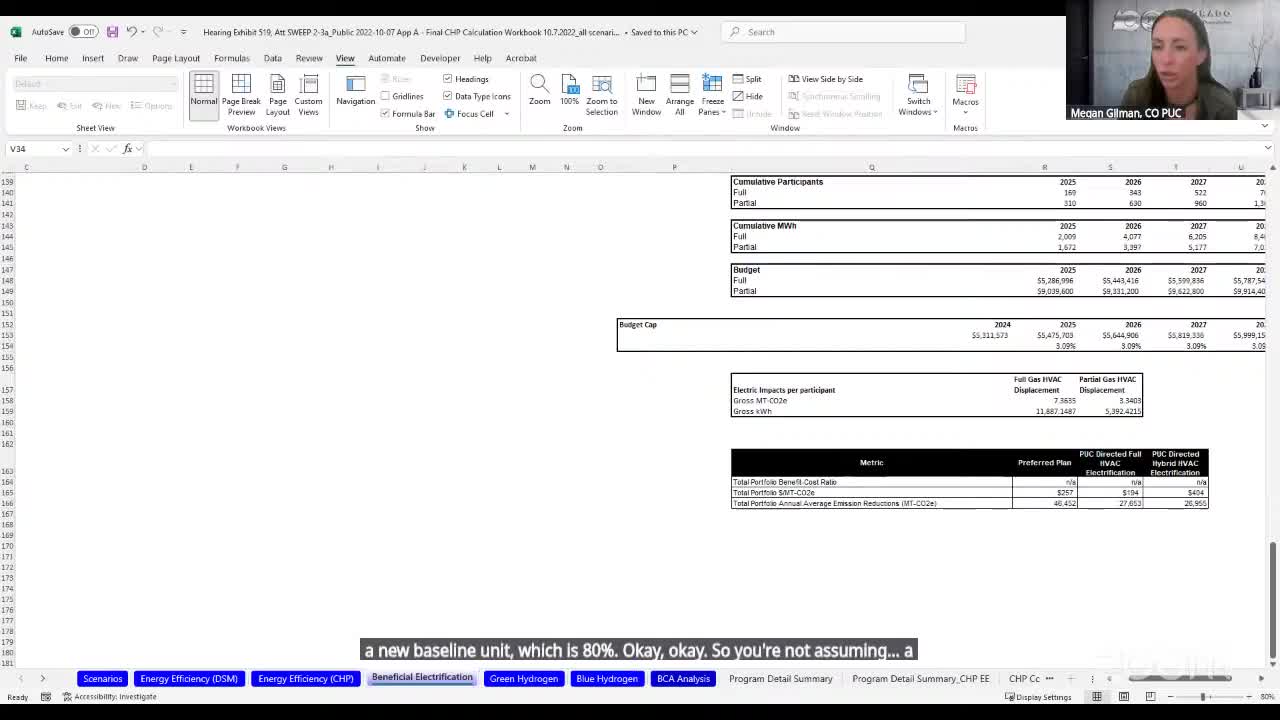Switch to Page Layout in status bar
1280x720 pixels.
tap(1124, 696)
